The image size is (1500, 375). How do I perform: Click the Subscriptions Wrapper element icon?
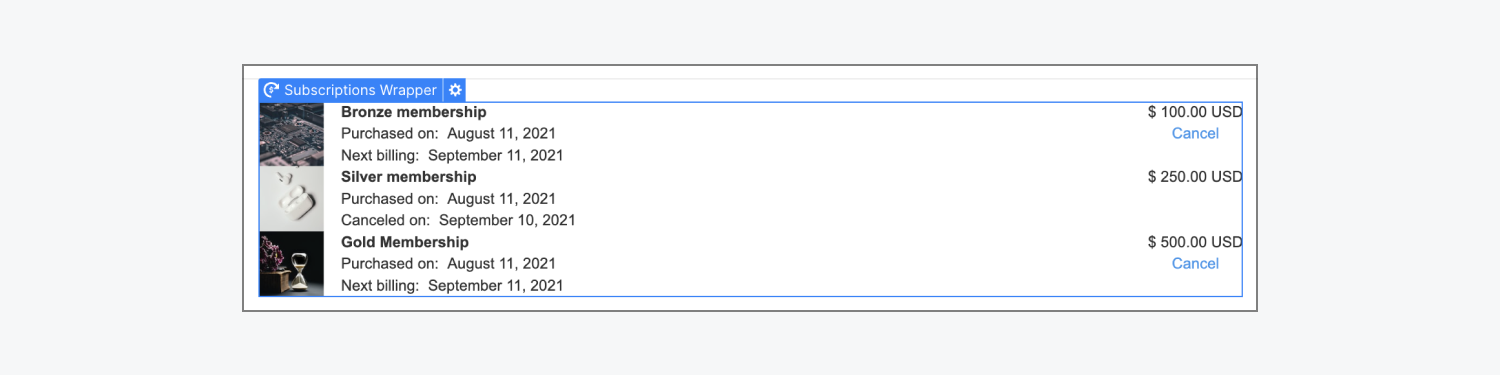click(x=270, y=90)
